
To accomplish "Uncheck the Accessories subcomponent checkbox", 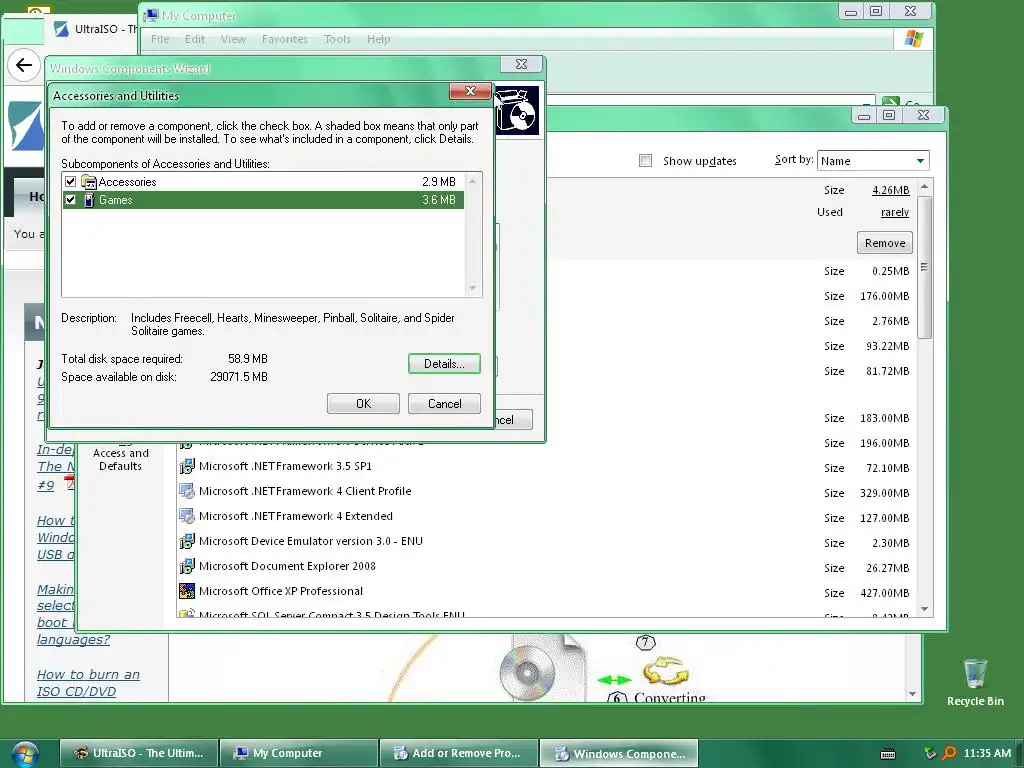I will point(71,182).
